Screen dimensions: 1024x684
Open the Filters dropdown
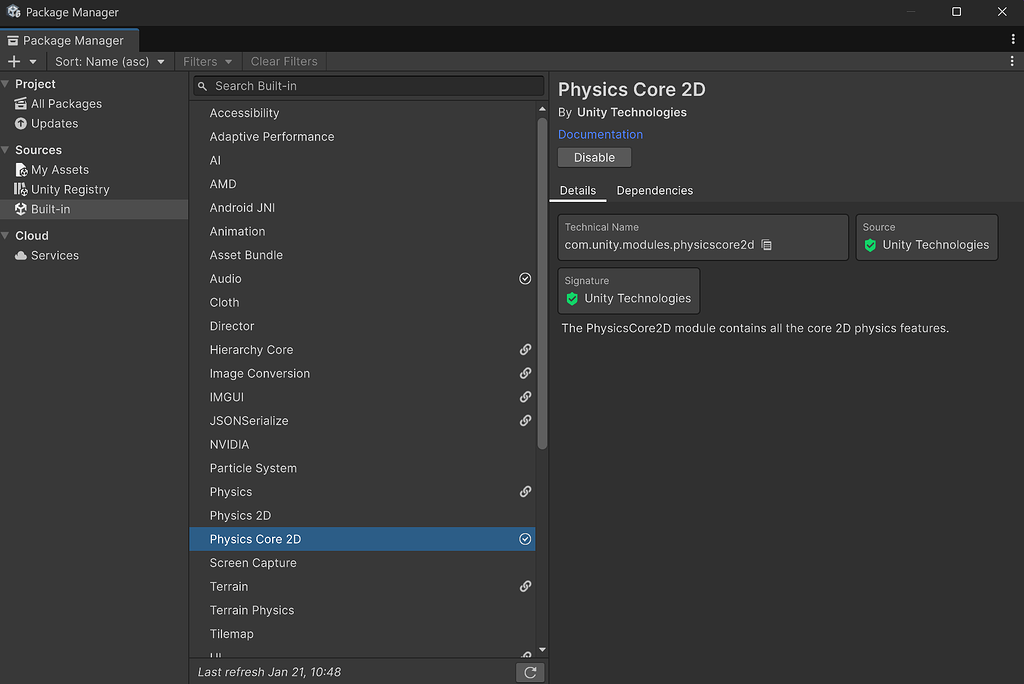tap(207, 61)
